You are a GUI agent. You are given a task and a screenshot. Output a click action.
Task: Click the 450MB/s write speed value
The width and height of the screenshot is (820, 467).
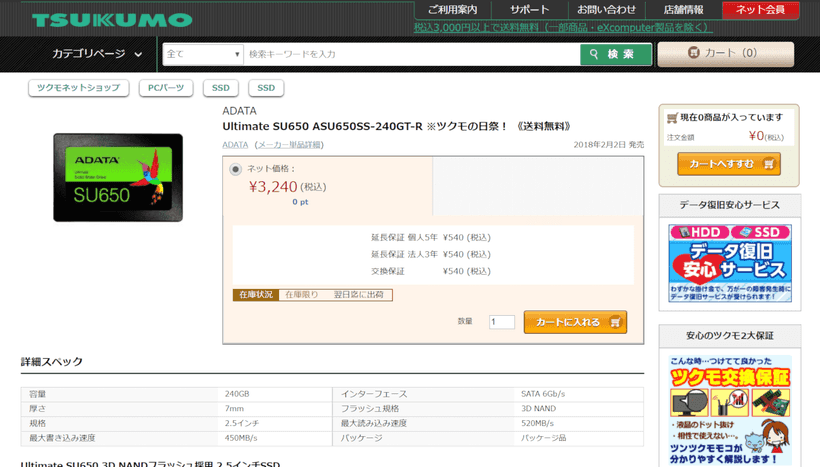[241, 438]
